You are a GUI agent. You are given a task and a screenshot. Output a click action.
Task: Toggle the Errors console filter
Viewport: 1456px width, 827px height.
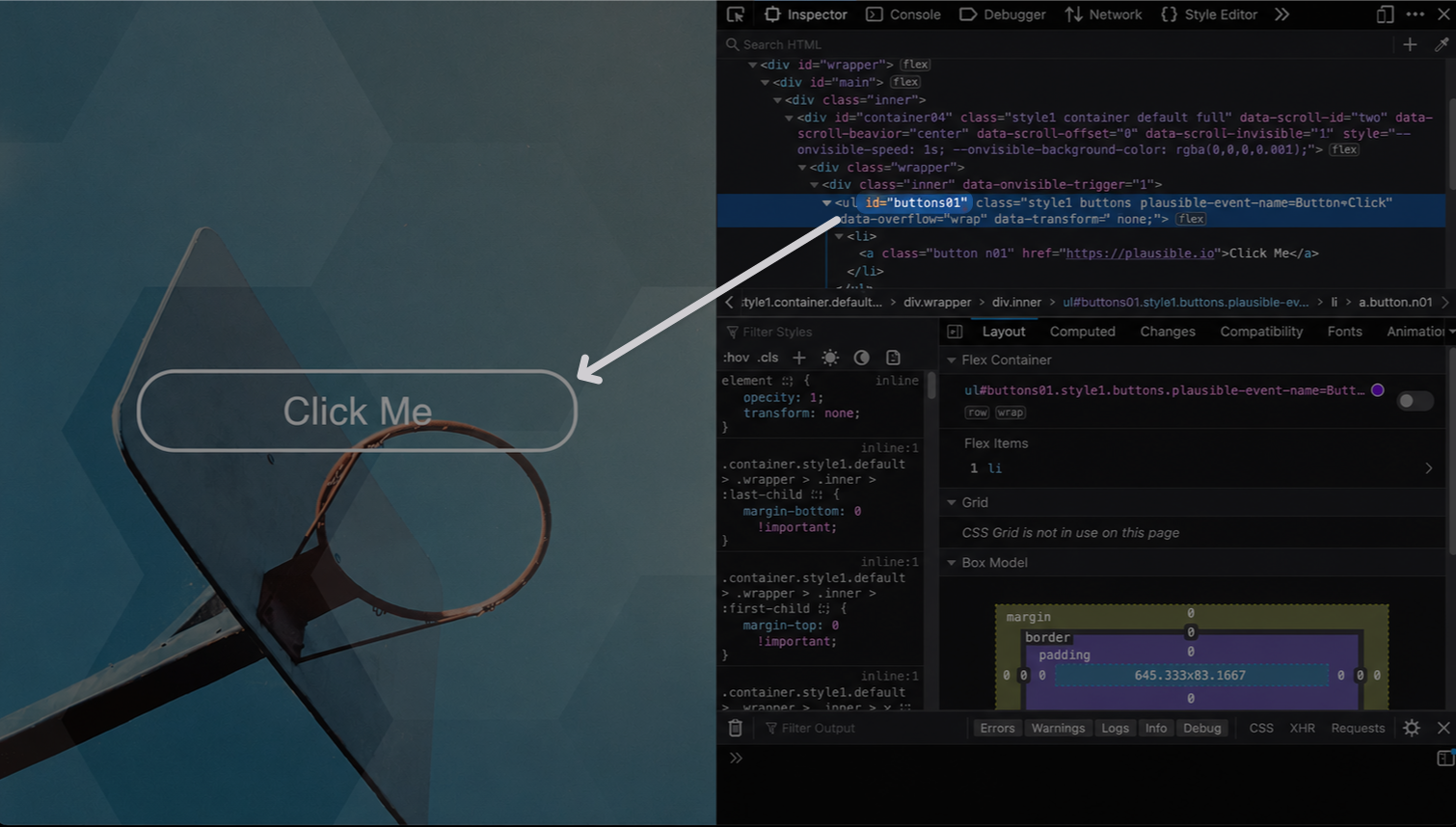pos(997,728)
